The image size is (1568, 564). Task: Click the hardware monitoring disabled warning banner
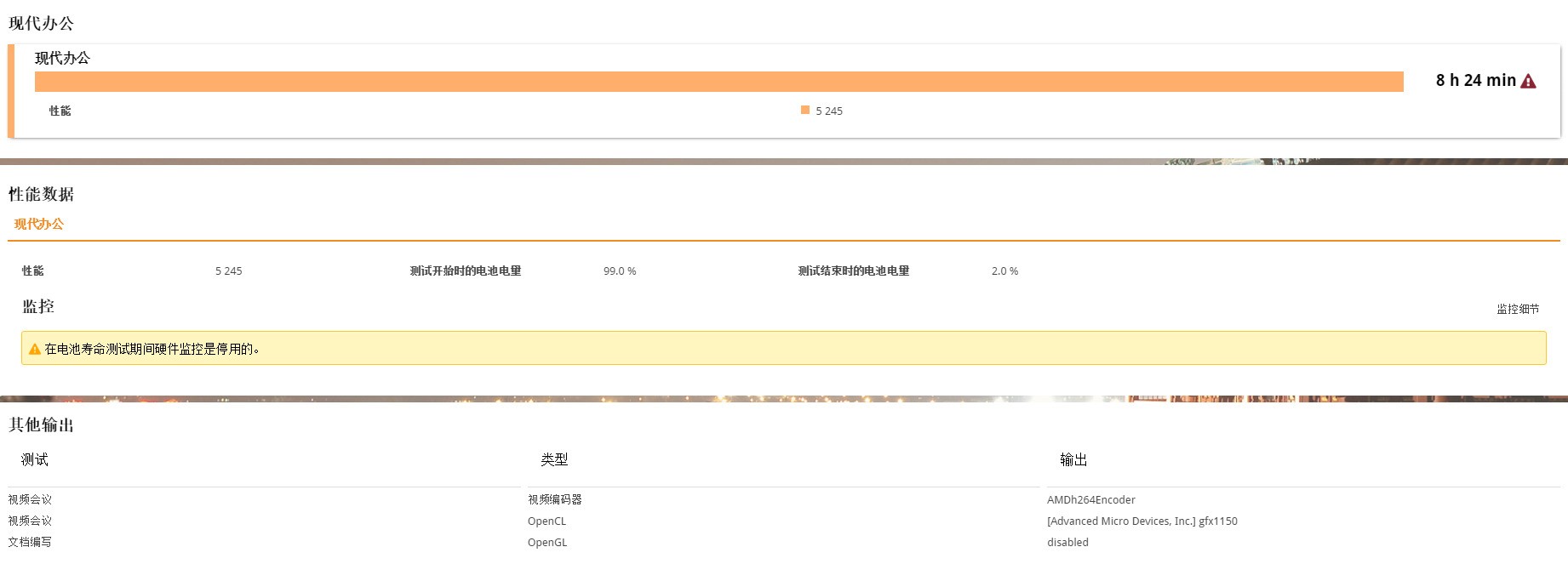[x=783, y=349]
